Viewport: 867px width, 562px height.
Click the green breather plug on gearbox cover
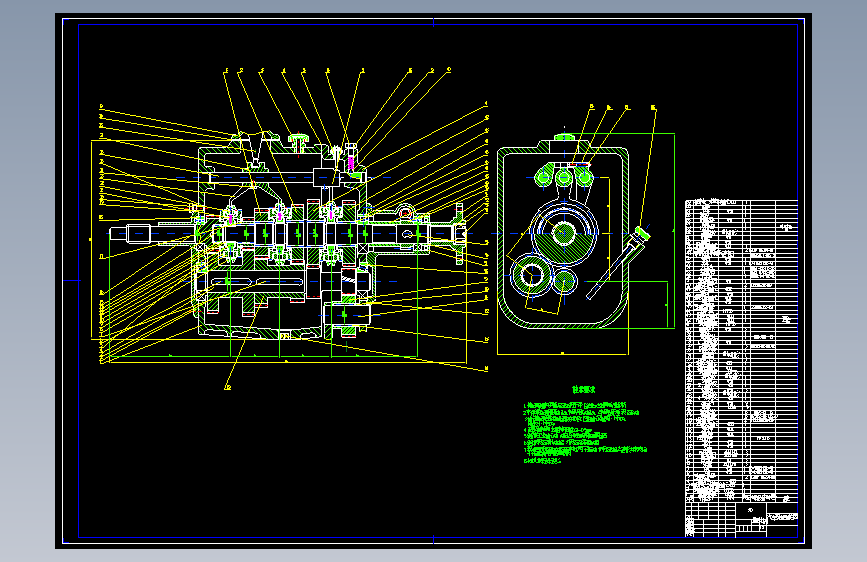click(x=299, y=142)
